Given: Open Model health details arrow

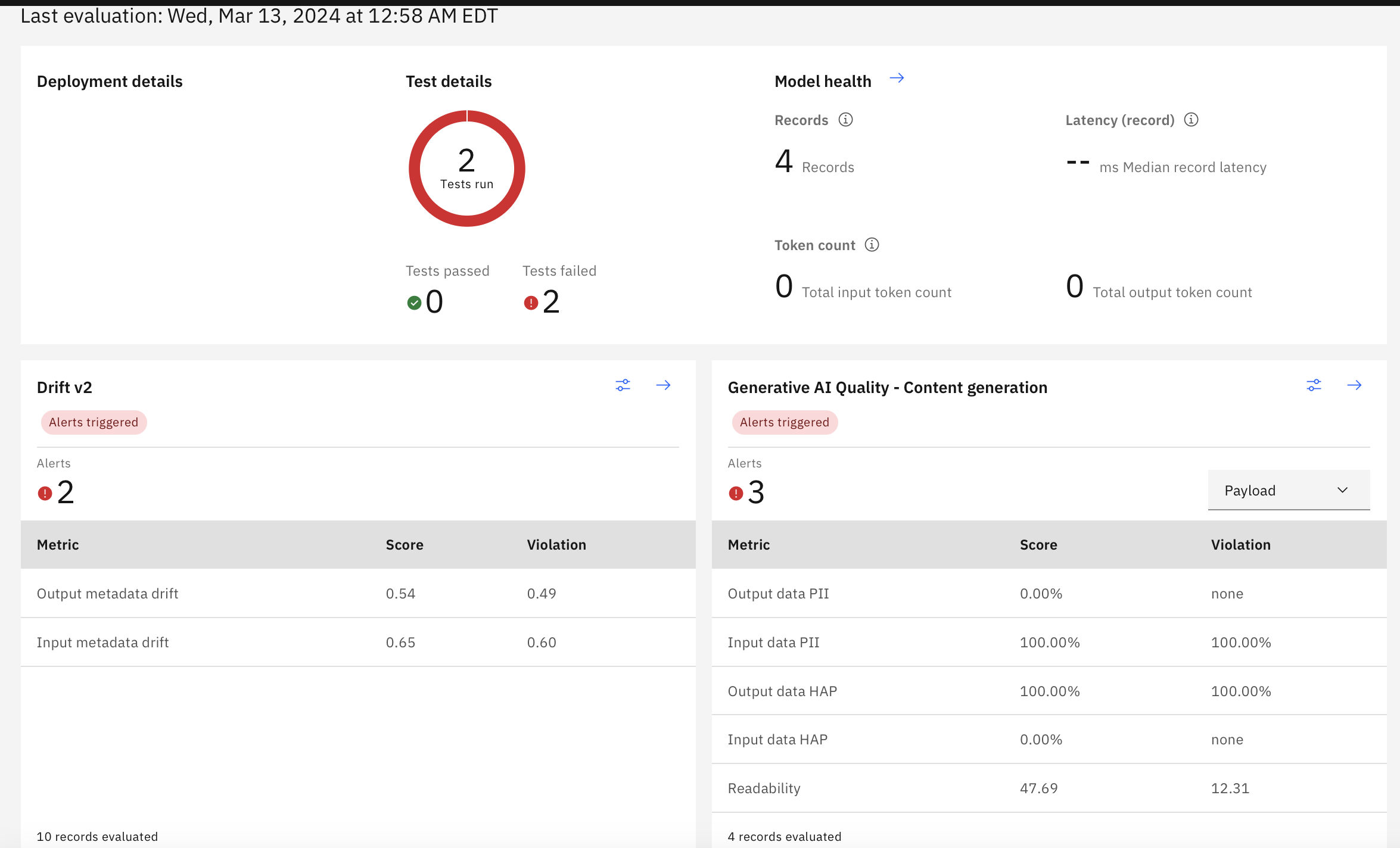Looking at the screenshot, I should pyautogui.click(x=897, y=79).
